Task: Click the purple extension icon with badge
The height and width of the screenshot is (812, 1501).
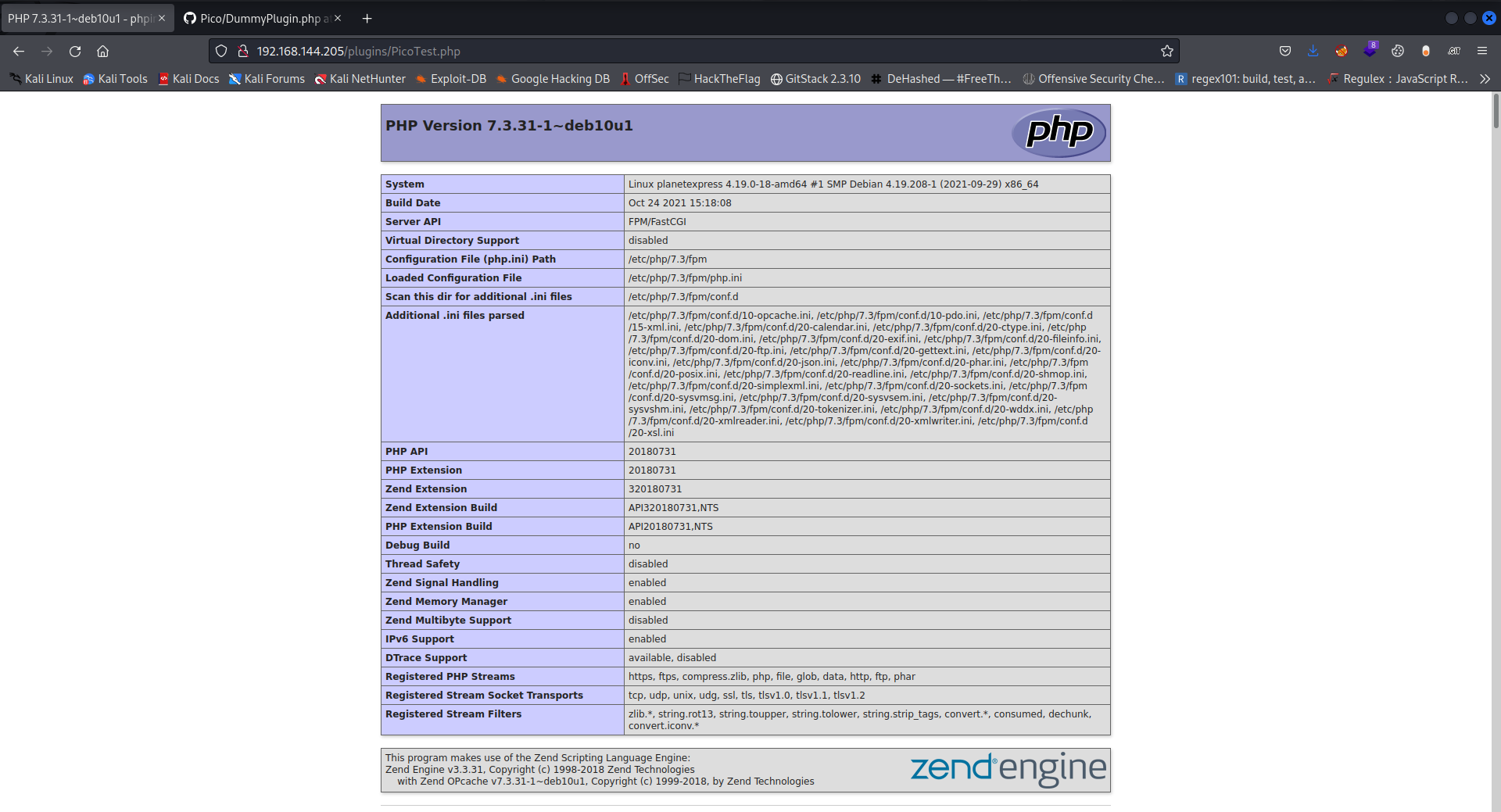Action: 1370,50
